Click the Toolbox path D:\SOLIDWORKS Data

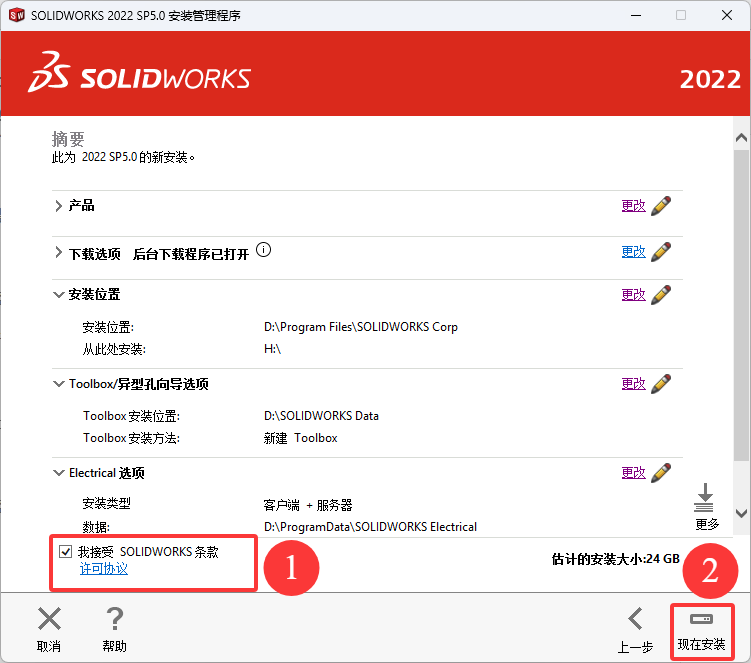(x=321, y=416)
